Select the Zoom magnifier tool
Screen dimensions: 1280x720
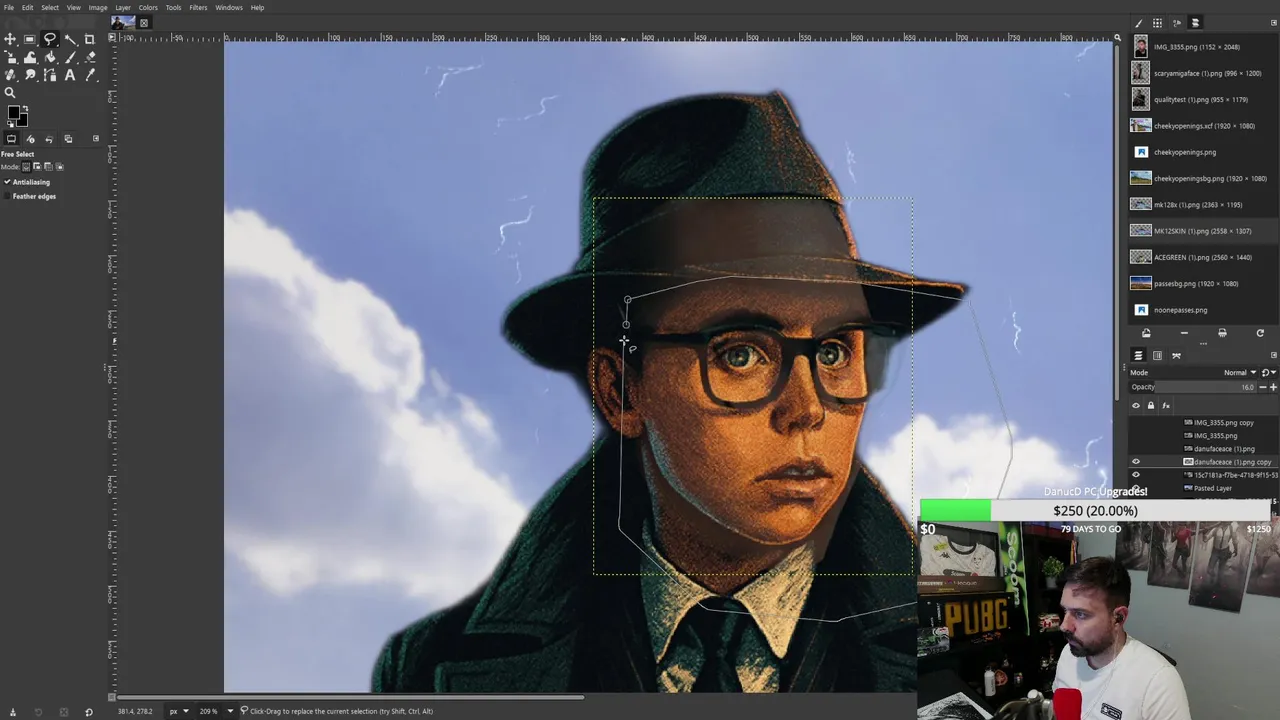click(10, 93)
